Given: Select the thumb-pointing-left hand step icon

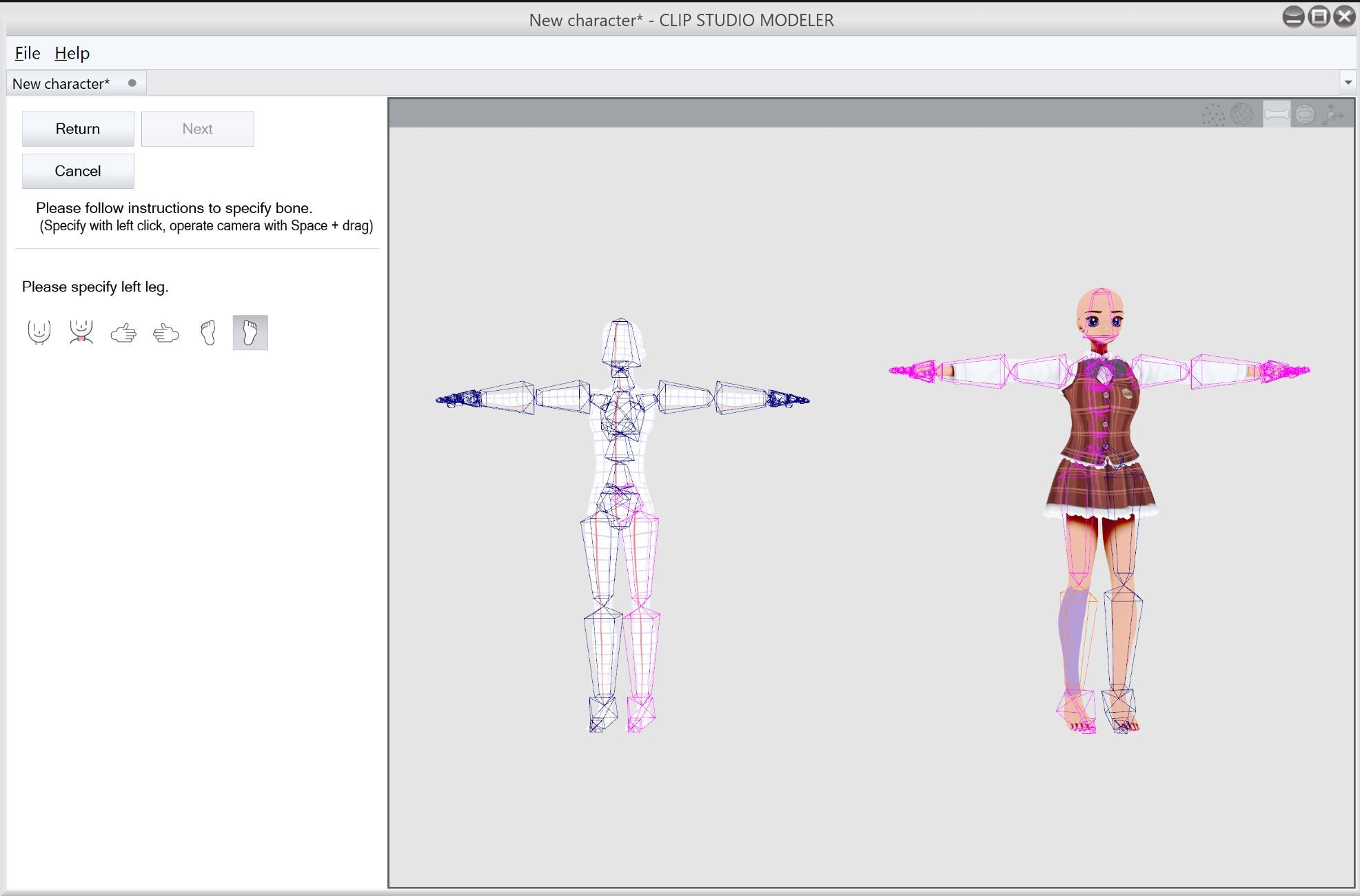Looking at the screenshot, I should (x=166, y=334).
